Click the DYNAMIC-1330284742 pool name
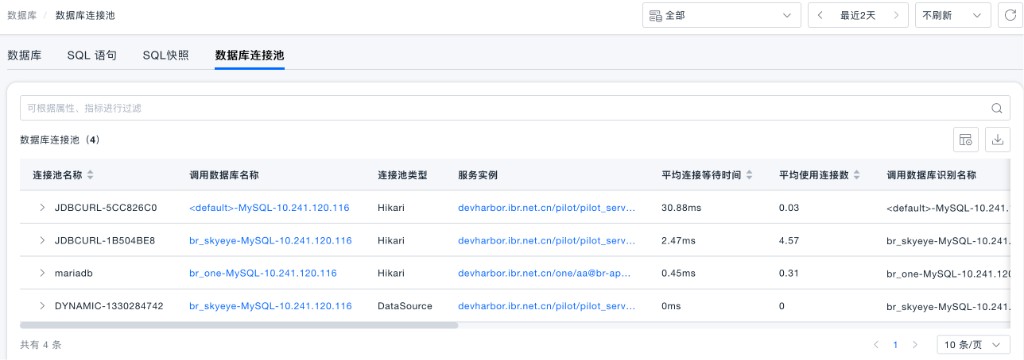The width and height of the screenshot is (1024, 360). [109, 306]
